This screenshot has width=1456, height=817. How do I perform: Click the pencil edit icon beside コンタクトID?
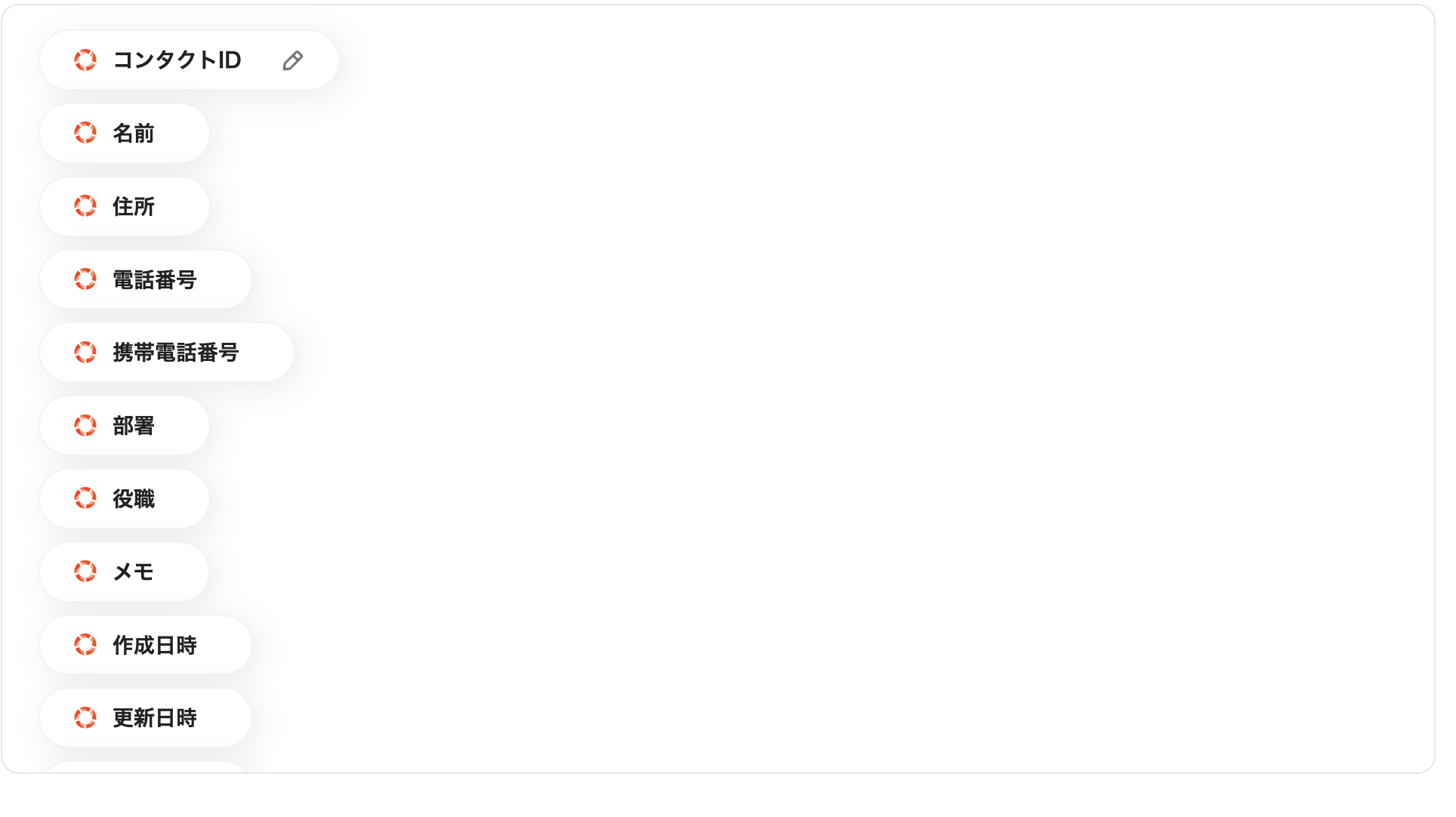point(293,60)
